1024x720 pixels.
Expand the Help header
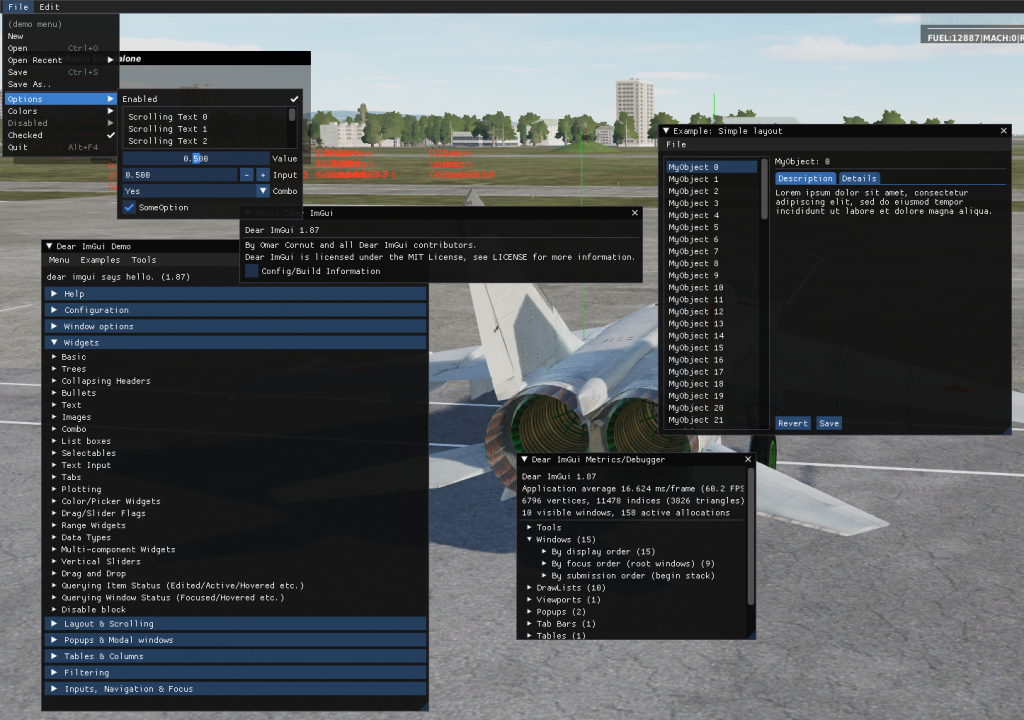click(236, 294)
